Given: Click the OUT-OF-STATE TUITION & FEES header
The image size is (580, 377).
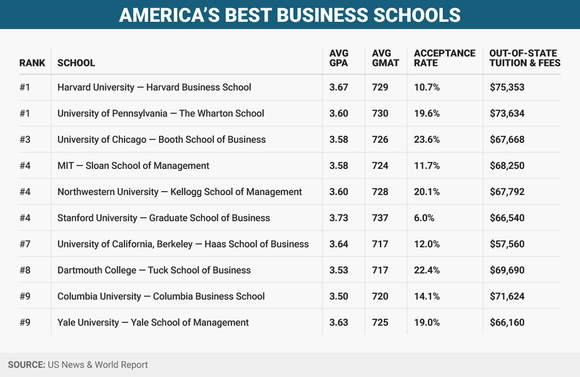Looking at the screenshot, I should tap(525, 58).
